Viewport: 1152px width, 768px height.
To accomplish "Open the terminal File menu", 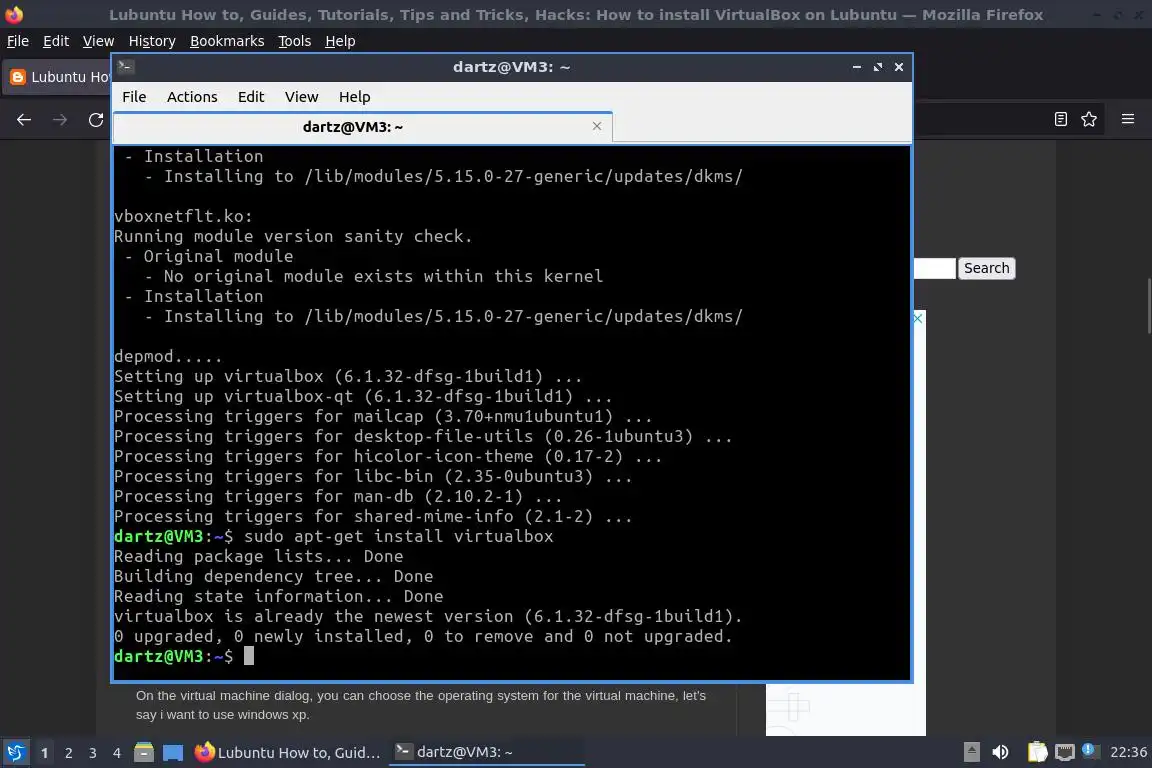I will pyautogui.click(x=134, y=97).
